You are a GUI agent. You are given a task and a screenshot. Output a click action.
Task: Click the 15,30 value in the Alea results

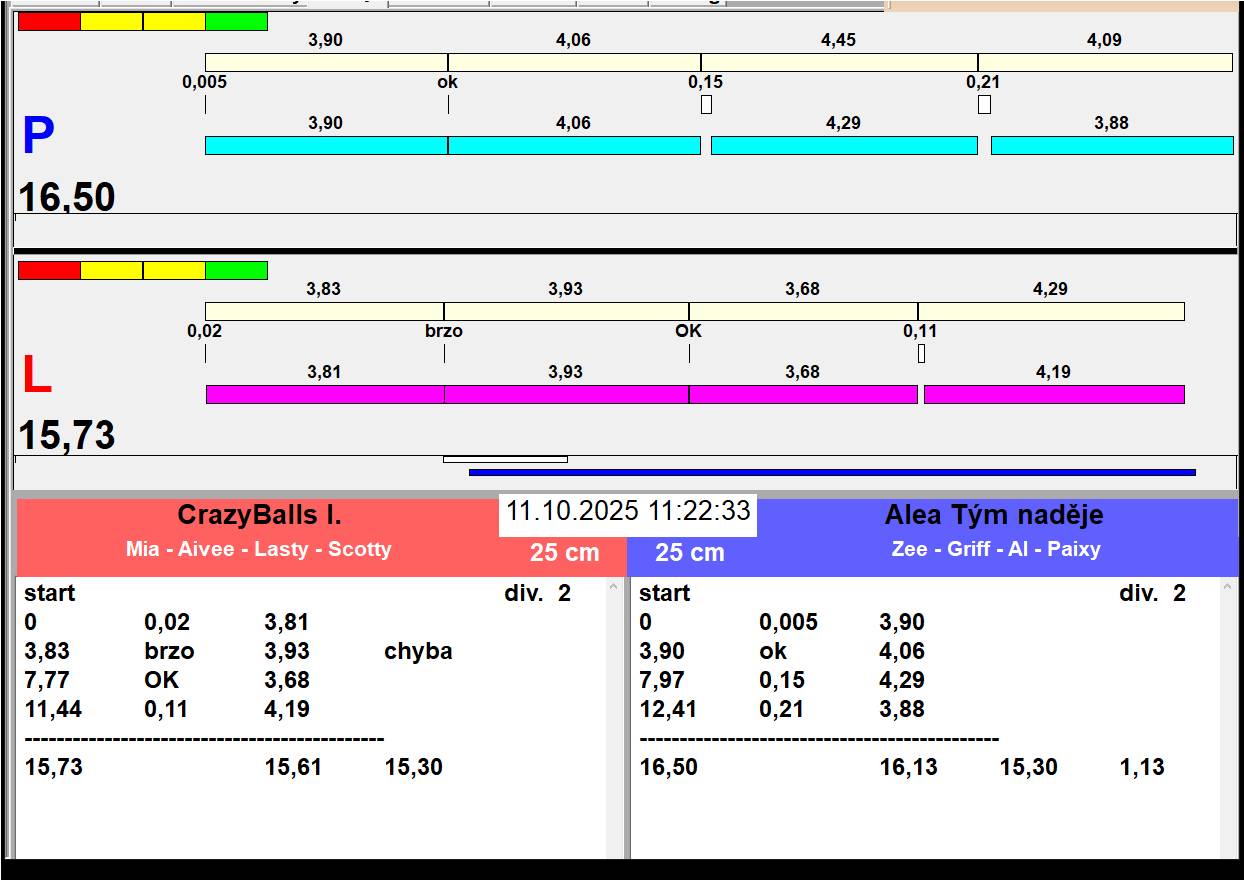click(1028, 767)
